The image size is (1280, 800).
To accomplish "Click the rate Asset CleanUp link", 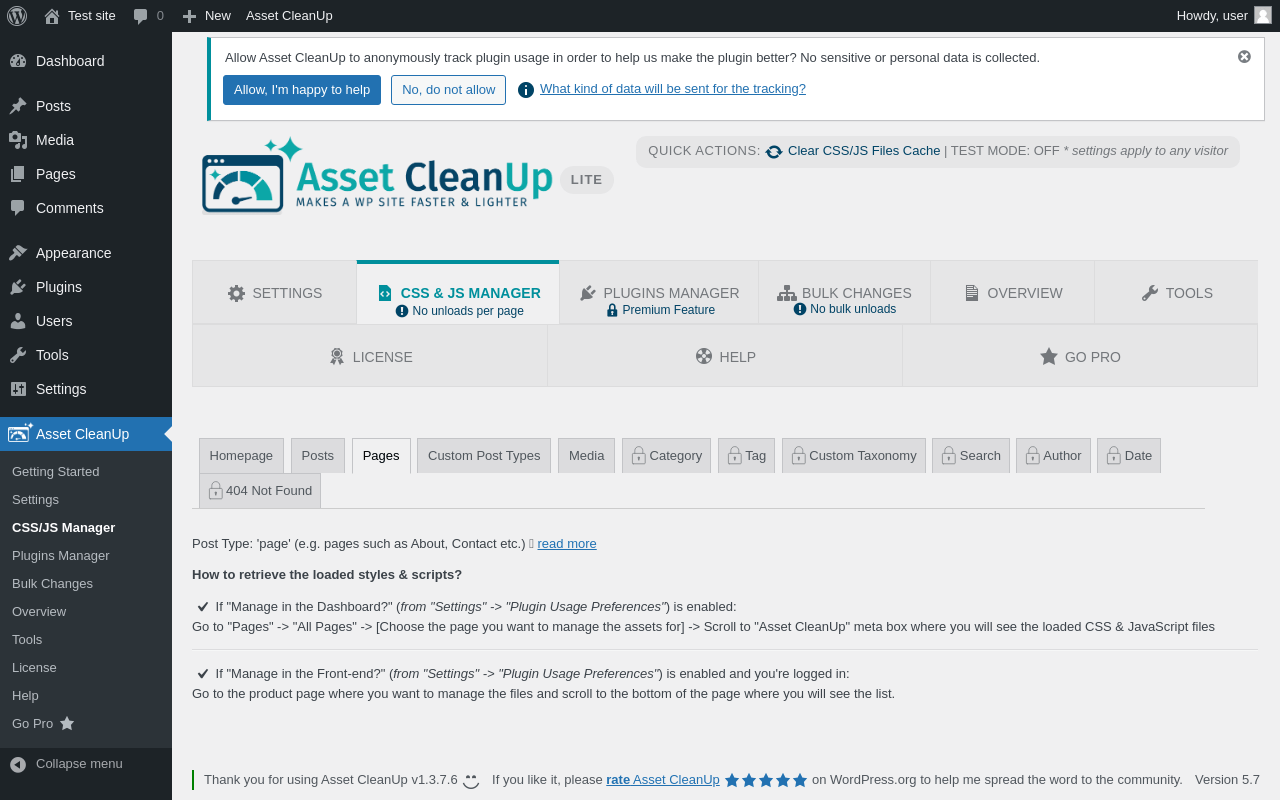I will click(x=663, y=780).
